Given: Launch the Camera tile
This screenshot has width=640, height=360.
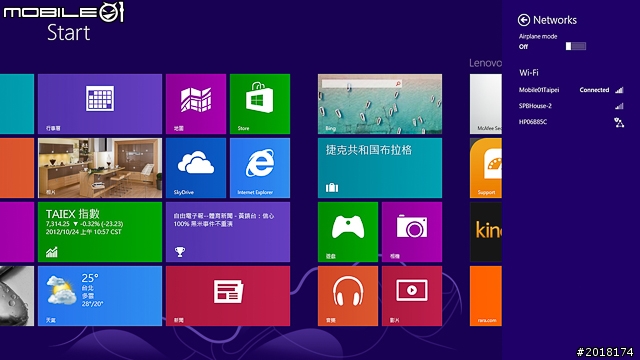Looking at the screenshot, I should (412, 232).
